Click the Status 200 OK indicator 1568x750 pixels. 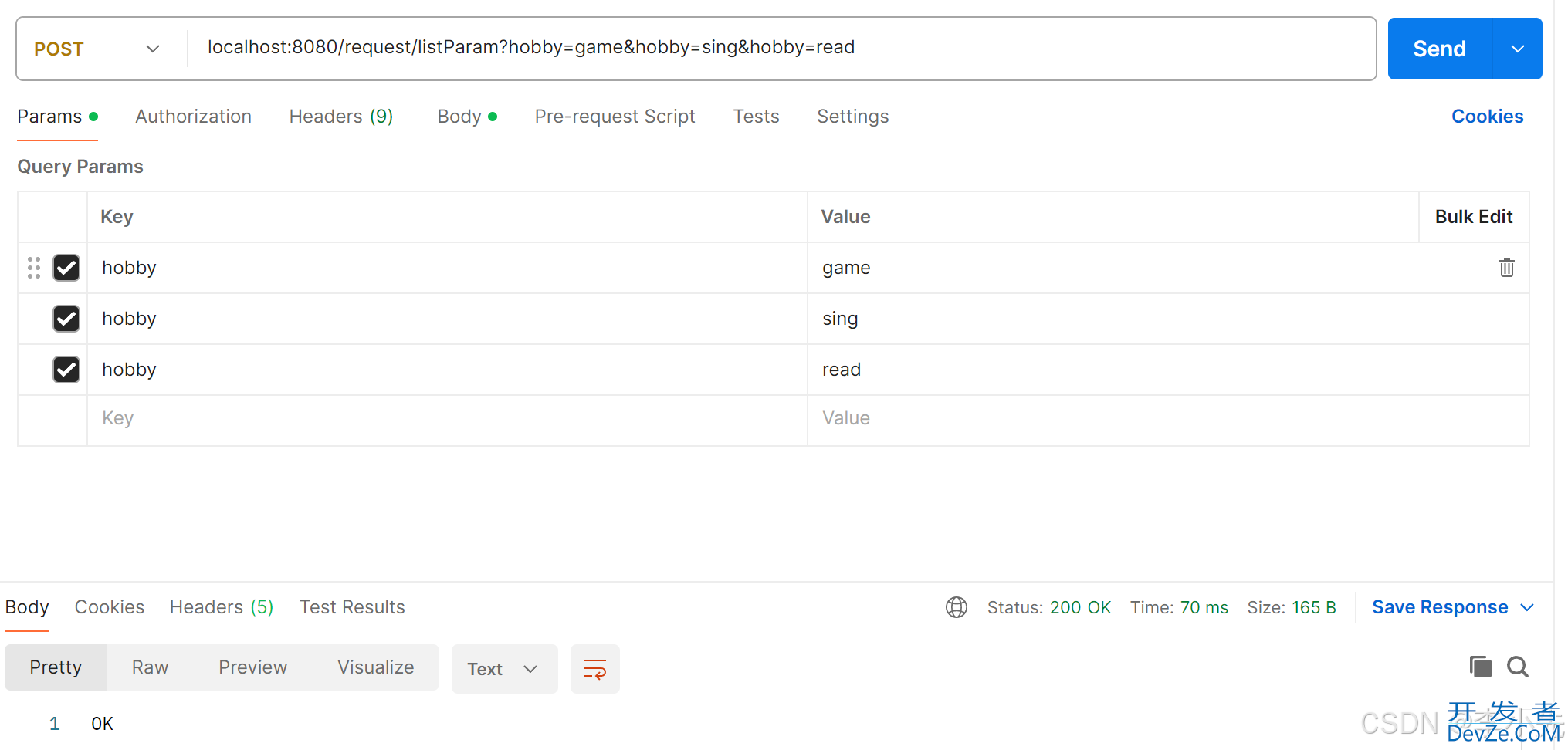(1048, 607)
